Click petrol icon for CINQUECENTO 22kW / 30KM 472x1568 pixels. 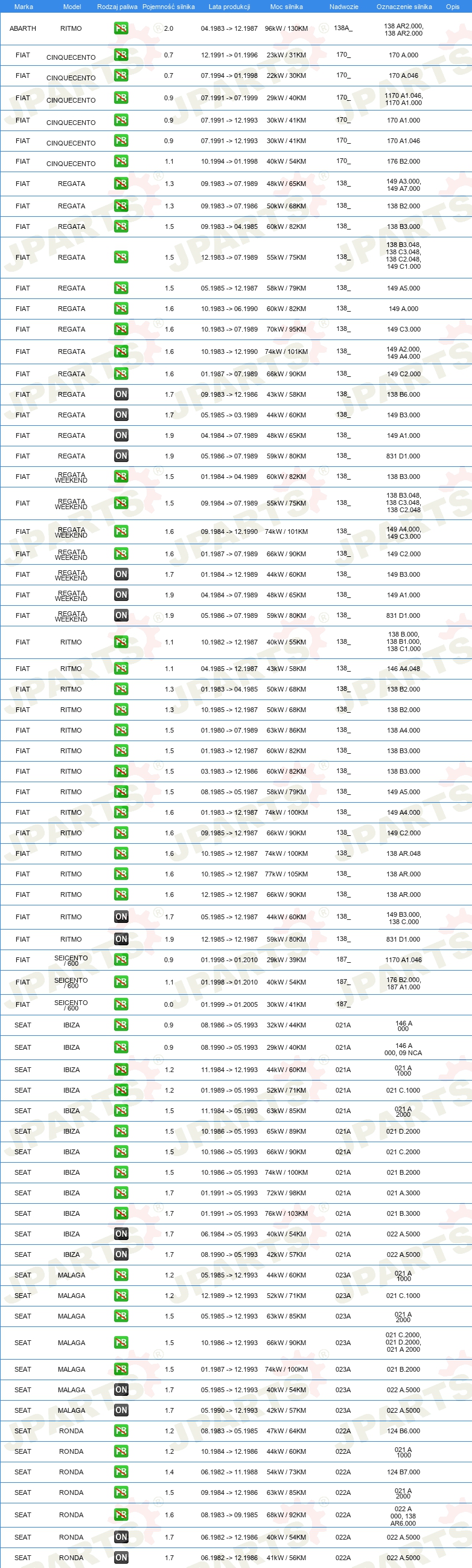tap(121, 76)
